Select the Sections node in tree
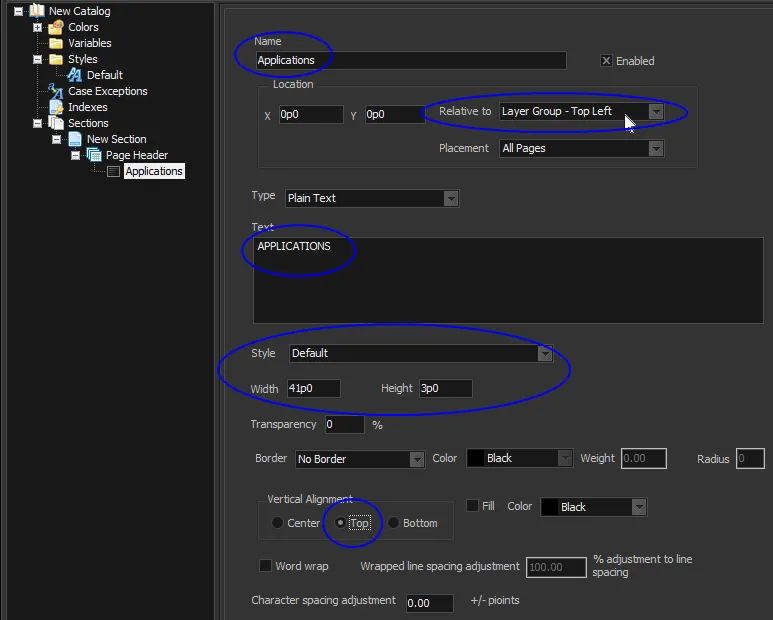 [x=88, y=123]
